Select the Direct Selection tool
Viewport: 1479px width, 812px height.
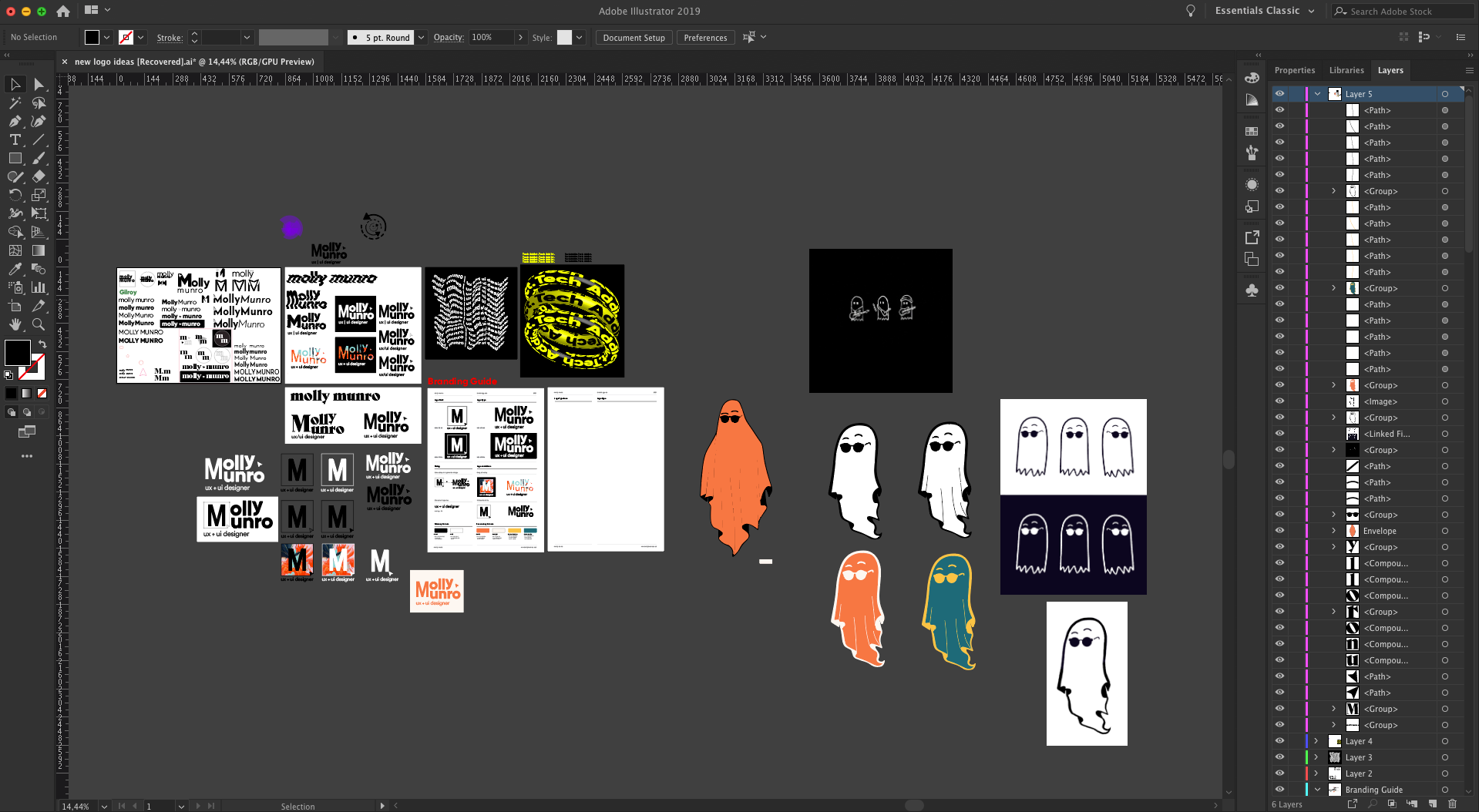pyautogui.click(x=39, y=84)
